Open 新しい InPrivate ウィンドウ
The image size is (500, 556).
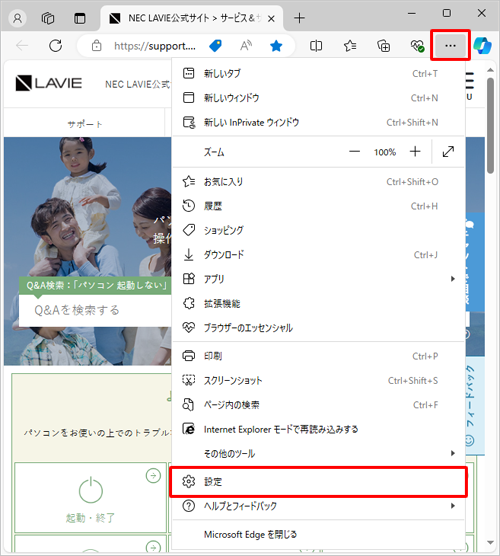pos(318,122)
